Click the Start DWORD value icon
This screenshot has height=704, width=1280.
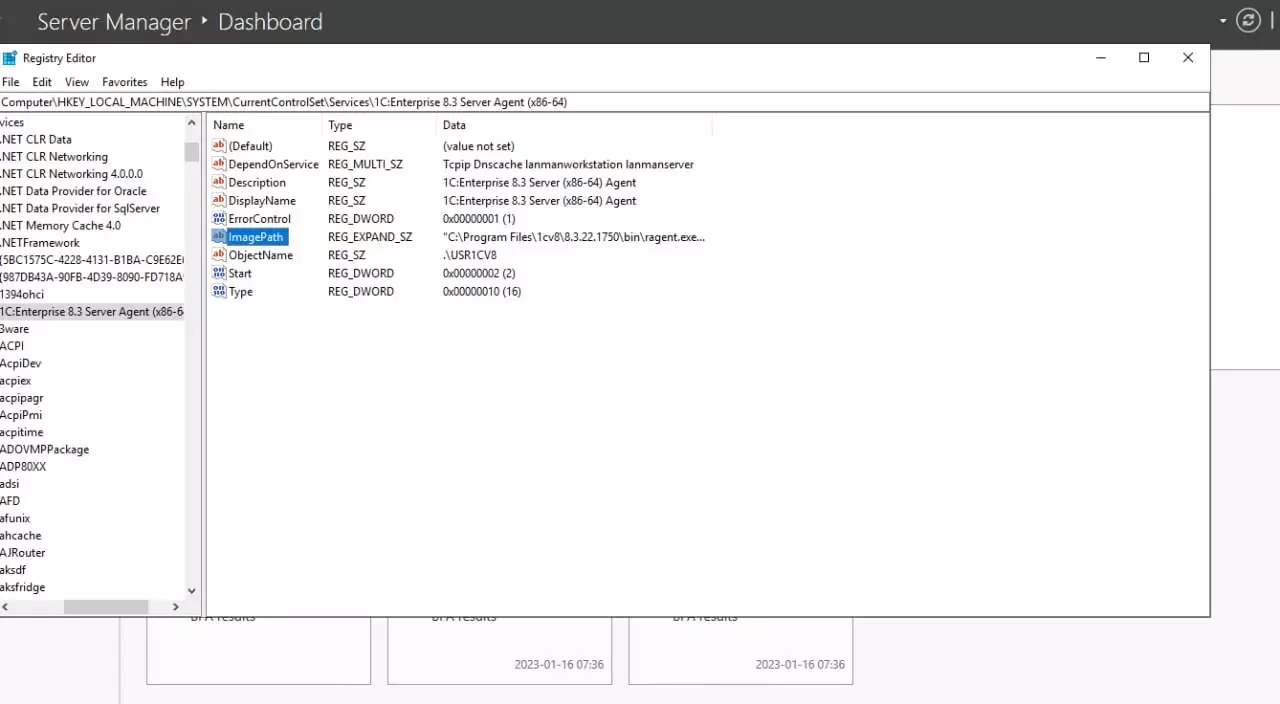click(x=219, y=273)
